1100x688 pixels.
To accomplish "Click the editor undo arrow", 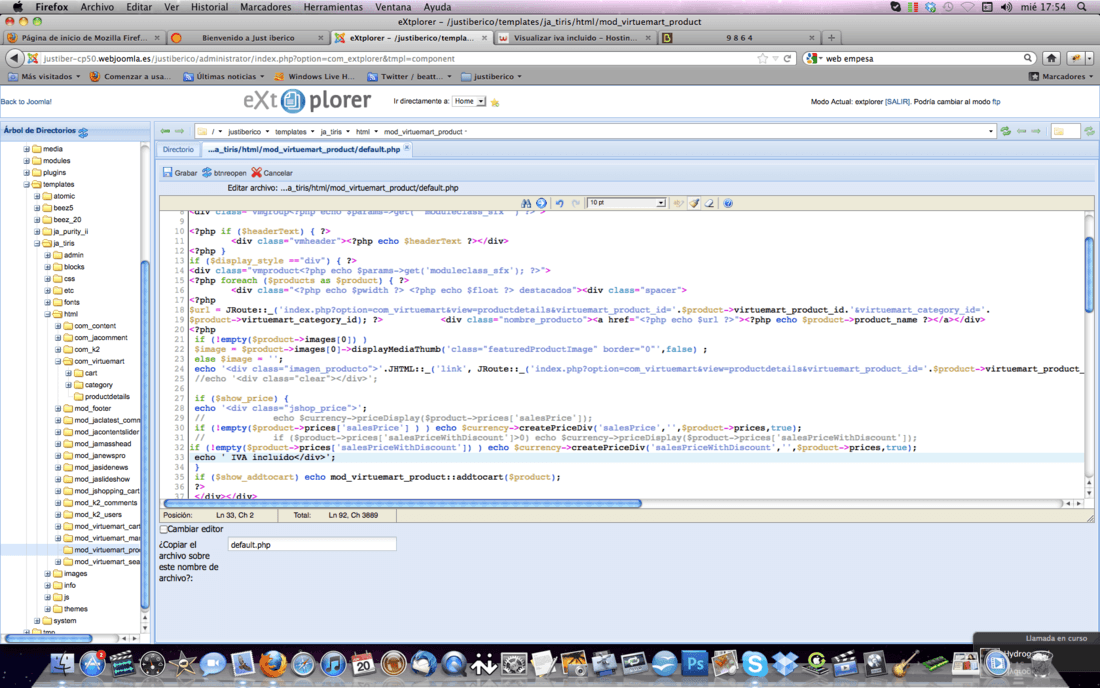I will [560, 203].
